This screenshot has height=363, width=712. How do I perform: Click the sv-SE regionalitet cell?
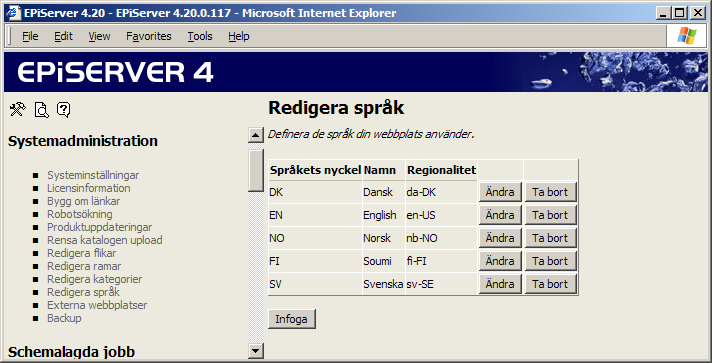click(441, 284)
